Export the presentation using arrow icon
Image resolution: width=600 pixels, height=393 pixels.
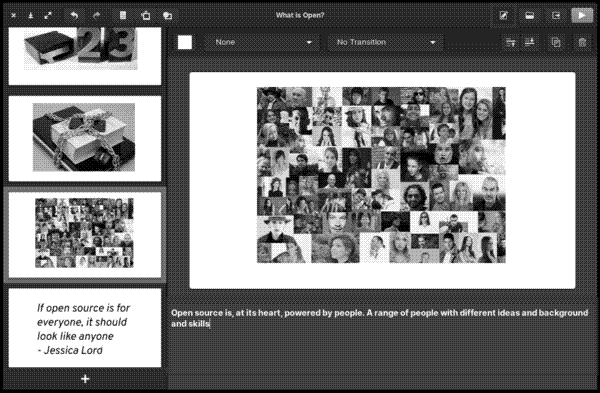(556, 15)
